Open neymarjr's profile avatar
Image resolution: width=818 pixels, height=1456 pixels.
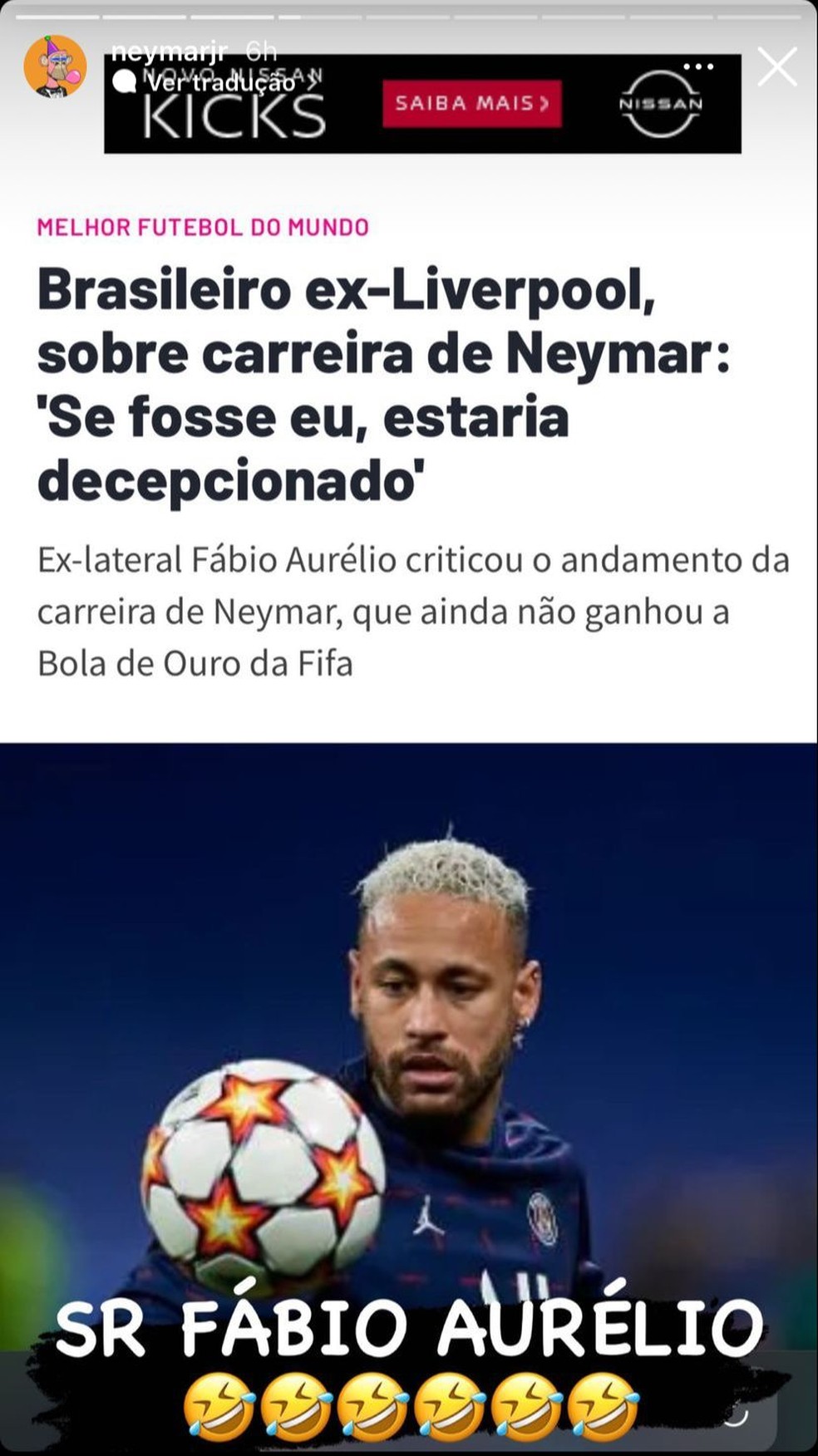(x=55, y=67)
